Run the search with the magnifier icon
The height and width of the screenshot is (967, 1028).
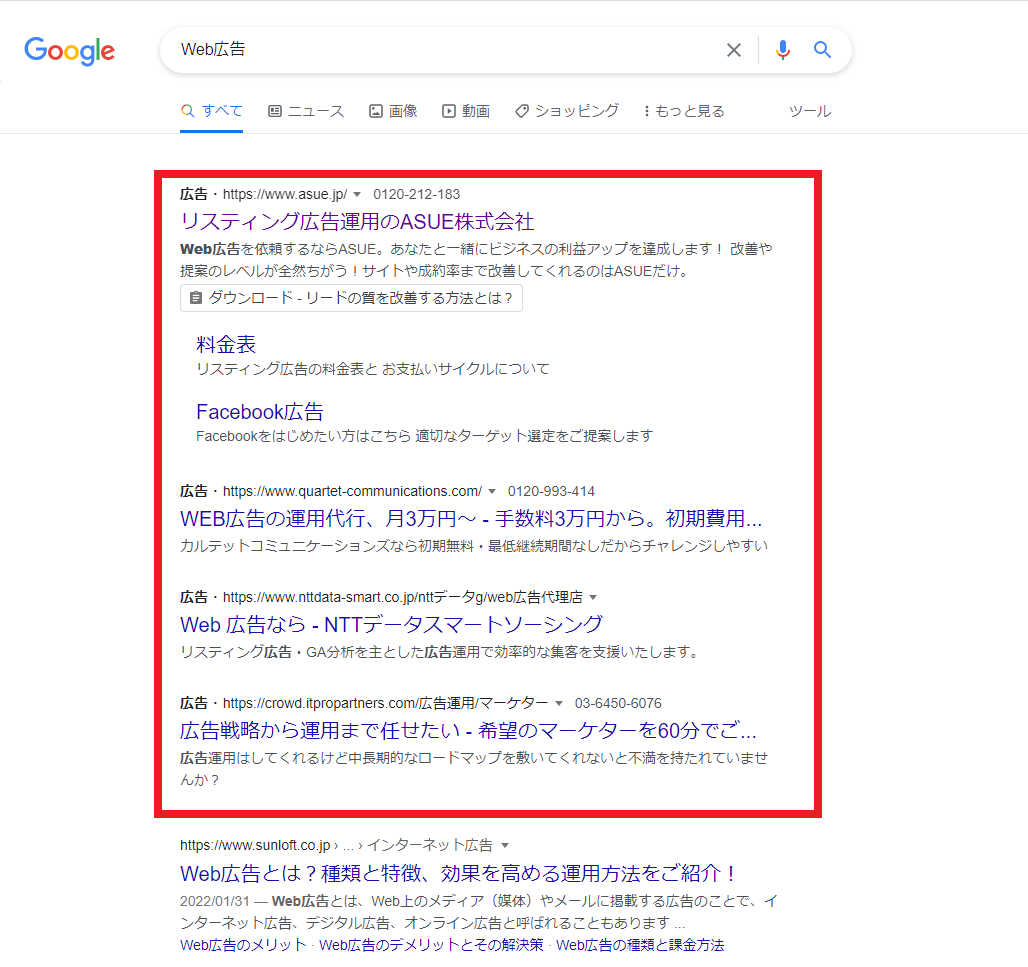(822, 49)
